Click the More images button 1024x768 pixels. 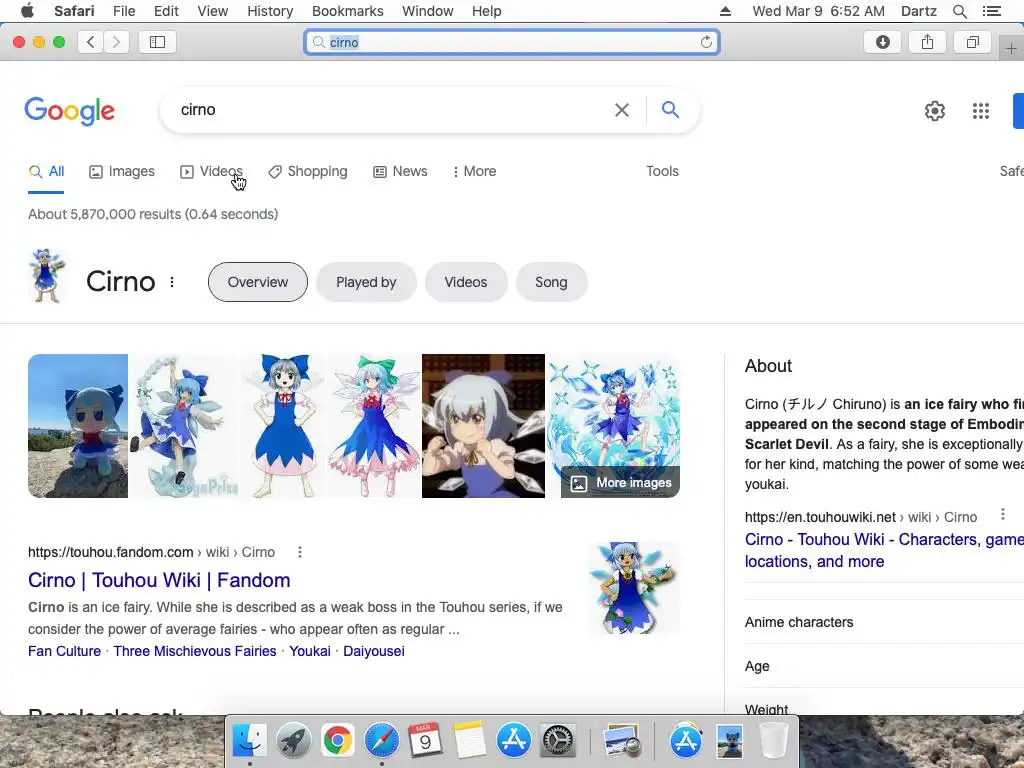click(620, 483)
